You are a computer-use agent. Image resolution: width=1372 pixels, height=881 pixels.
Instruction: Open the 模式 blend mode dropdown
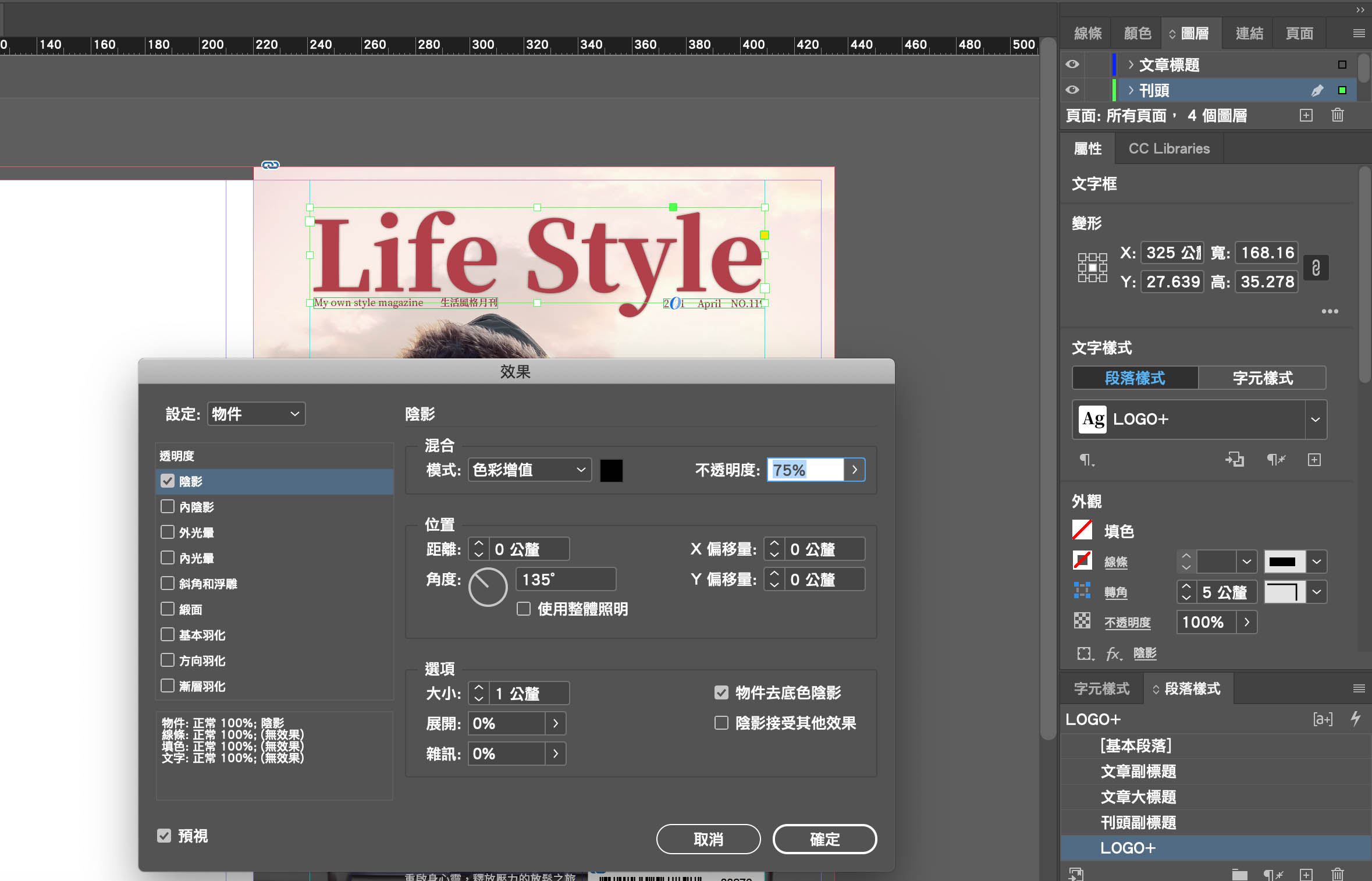(x=529, y=470)
